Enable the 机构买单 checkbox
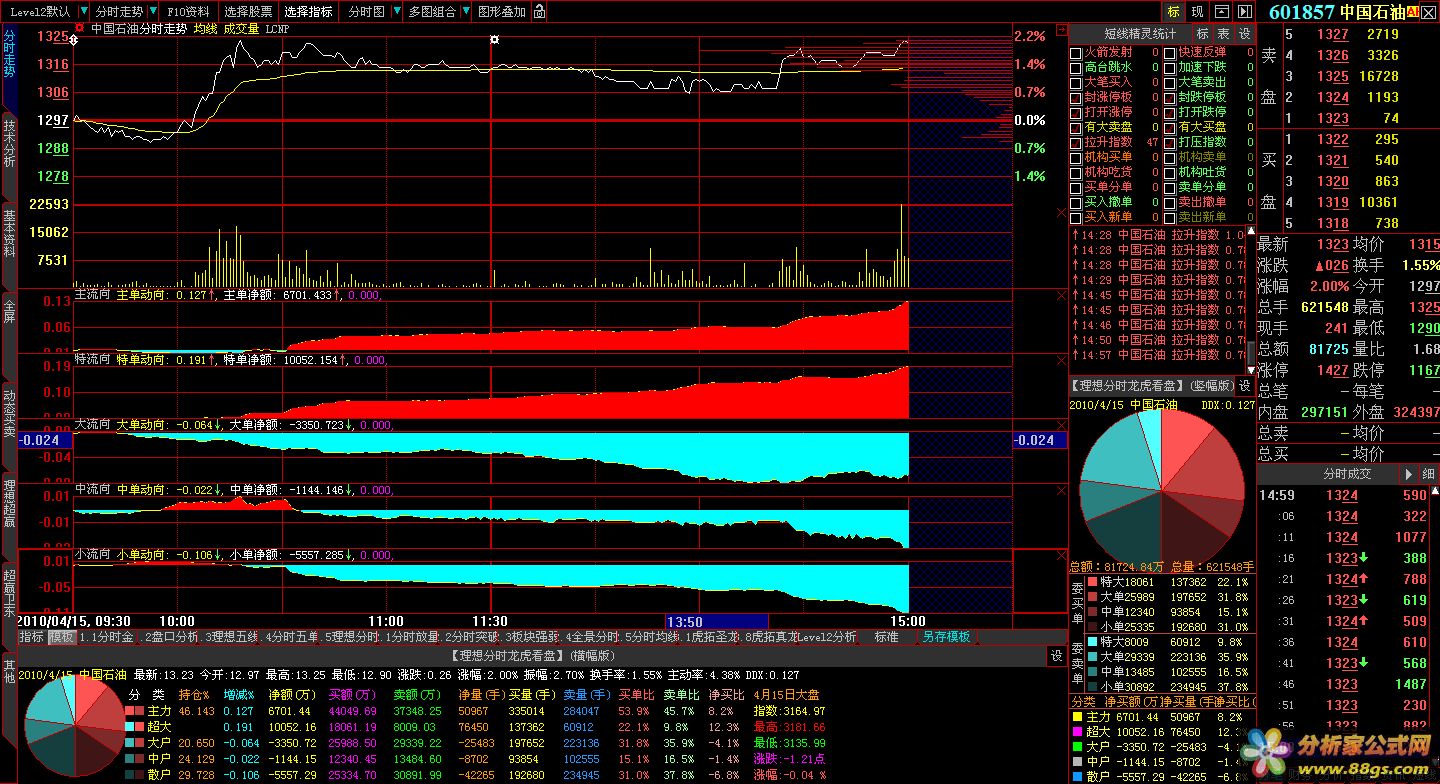Image resolution: width=1440 pixels, height=784 pixels. [x=1076, y=158]
